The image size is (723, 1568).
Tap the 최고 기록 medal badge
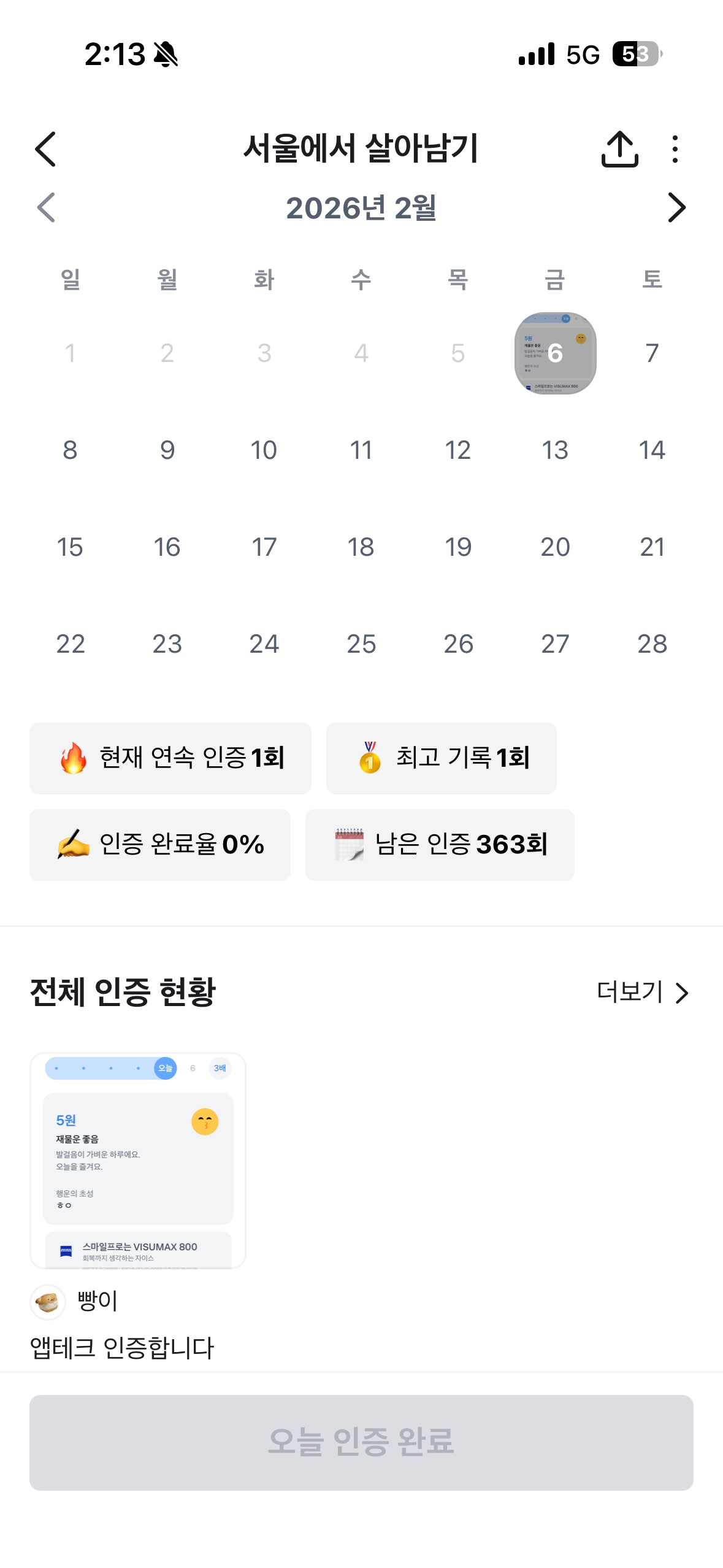(x=441, y=758)
